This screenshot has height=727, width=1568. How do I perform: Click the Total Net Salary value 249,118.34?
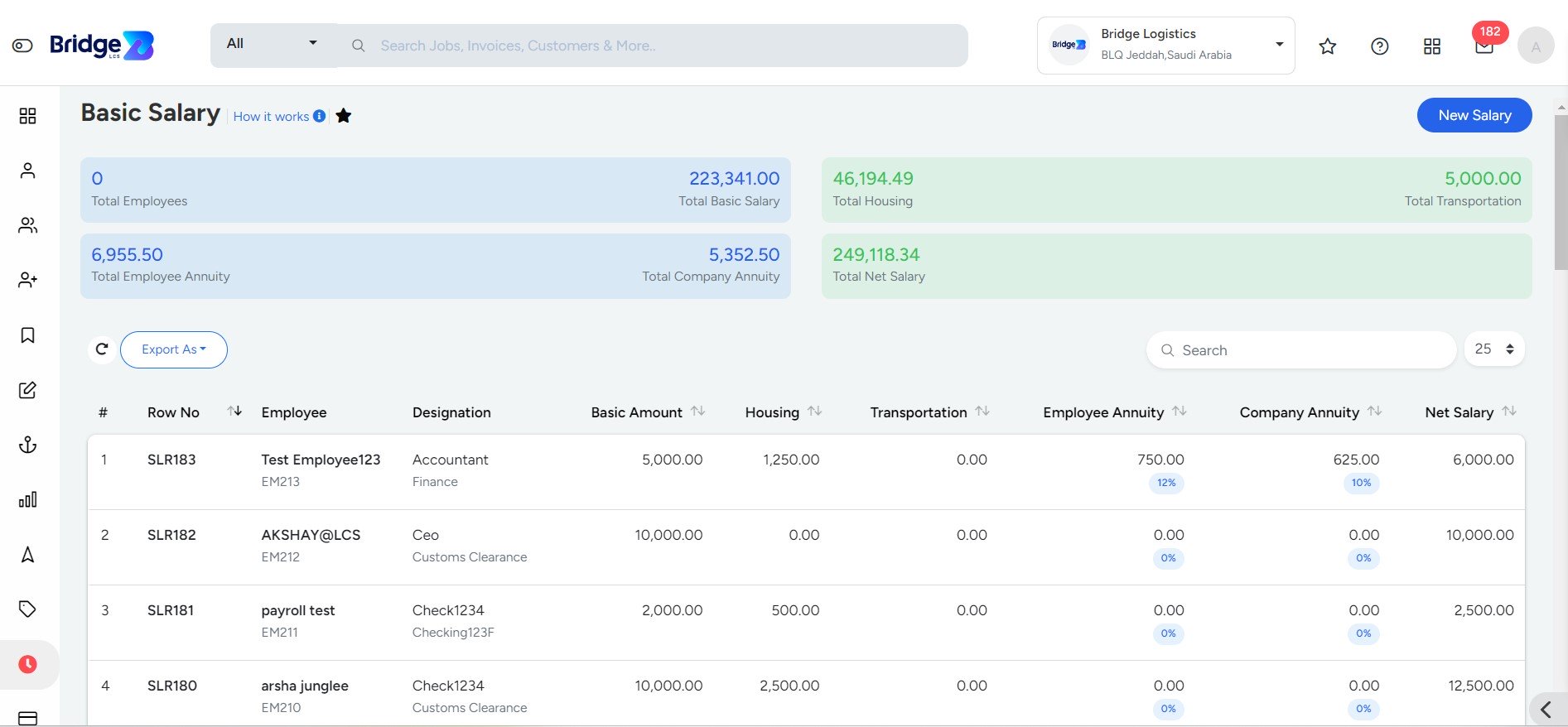click(876, 255)
